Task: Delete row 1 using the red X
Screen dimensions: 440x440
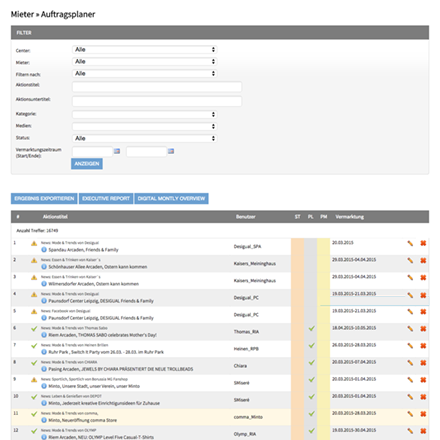Action: (423, 243)
